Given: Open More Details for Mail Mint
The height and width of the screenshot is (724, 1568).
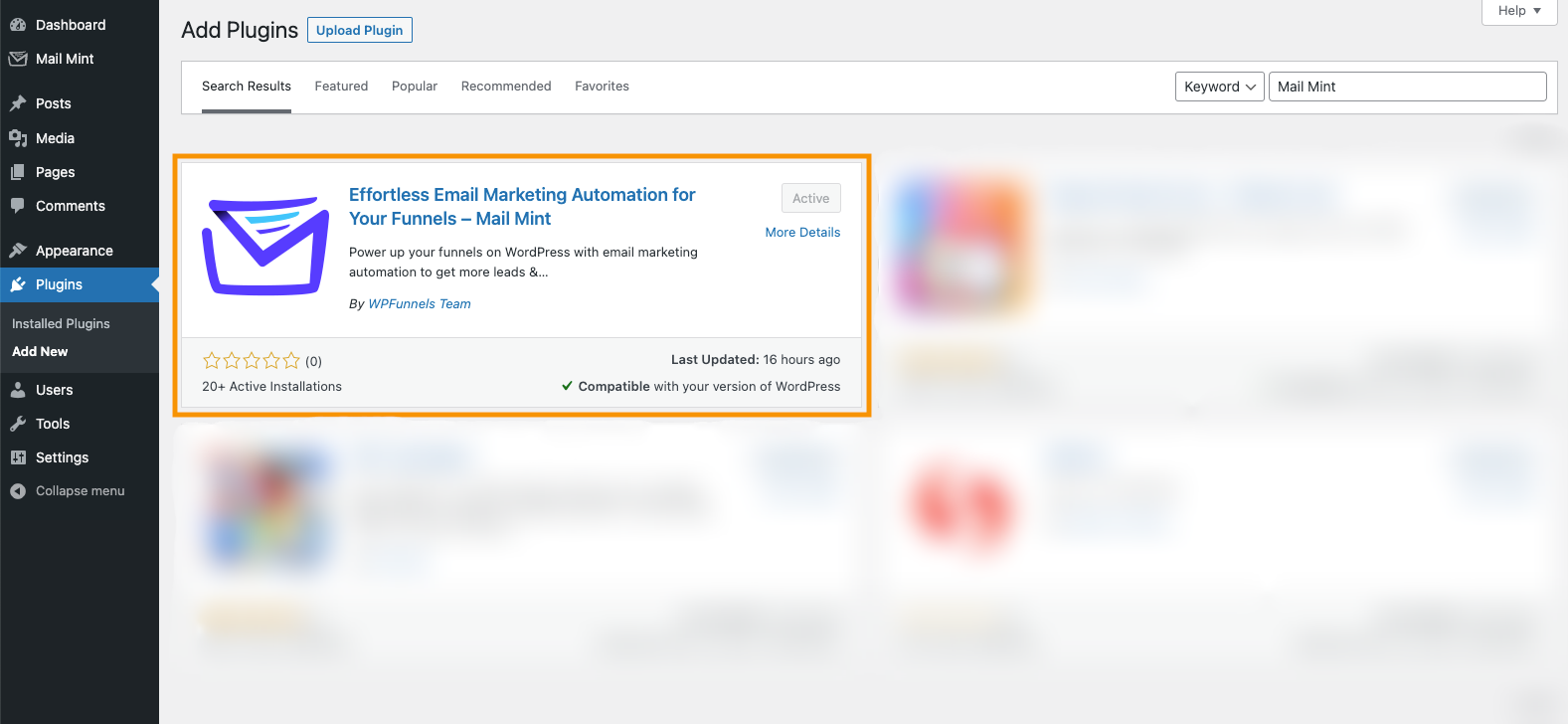Looking at the screenshot, I should pyautogui.click(x=802, y=233).
